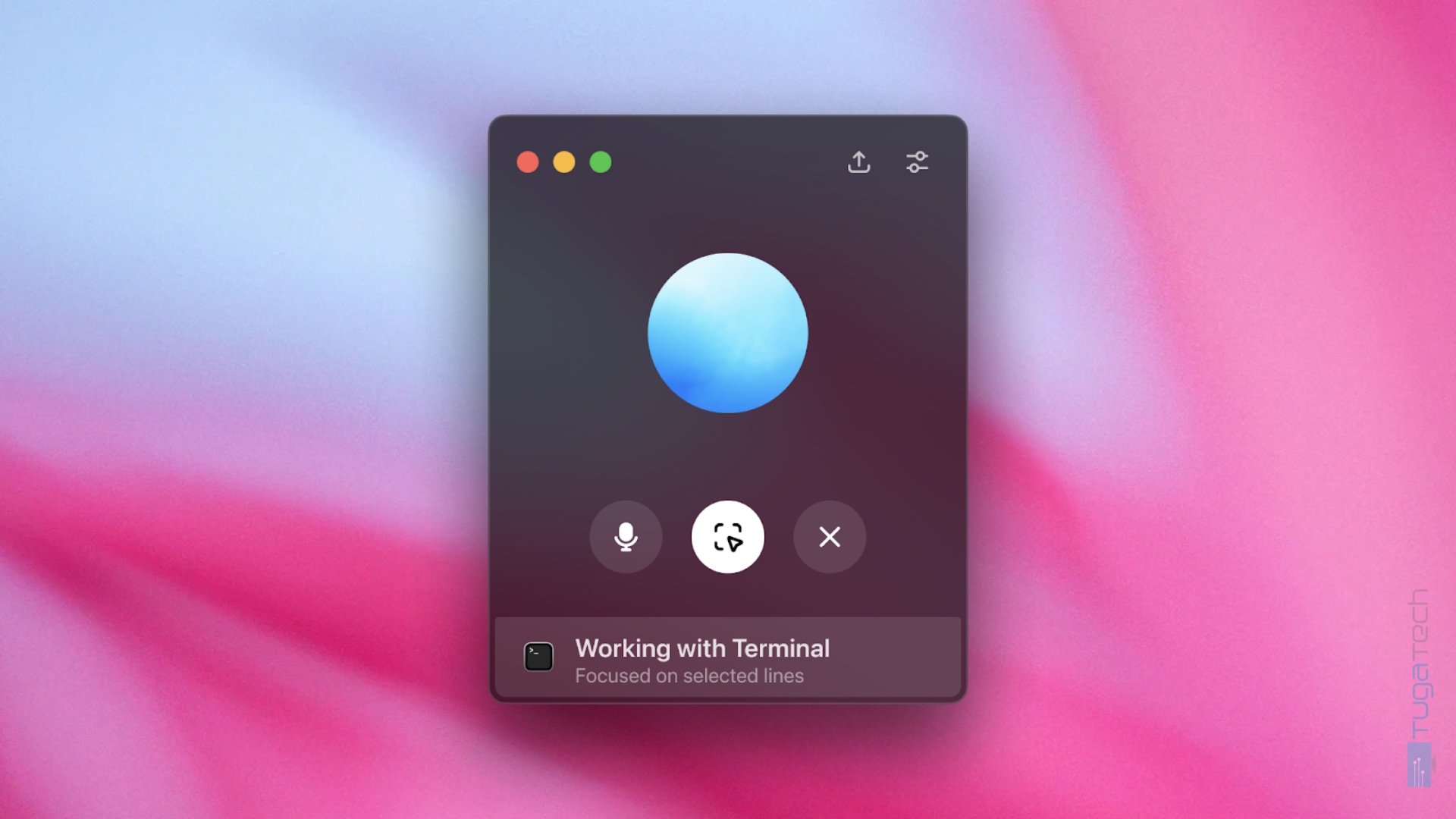Screen dimensions: 1456x819
Task: Click the Focused on selected lines label
Action: point(689,675)
